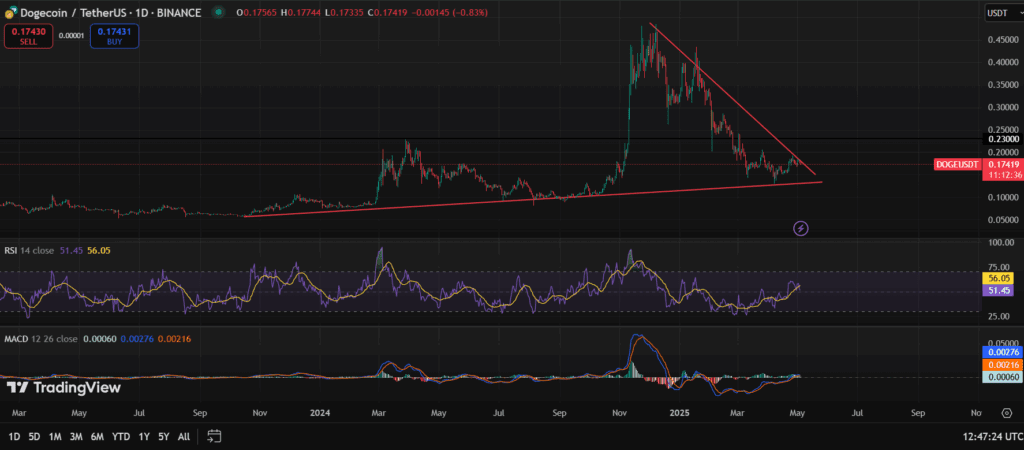This screenshot has width=1024, height=450.
Task: Click the purple 51.45 RSI axis label
Action: [x=1001, y=289]
